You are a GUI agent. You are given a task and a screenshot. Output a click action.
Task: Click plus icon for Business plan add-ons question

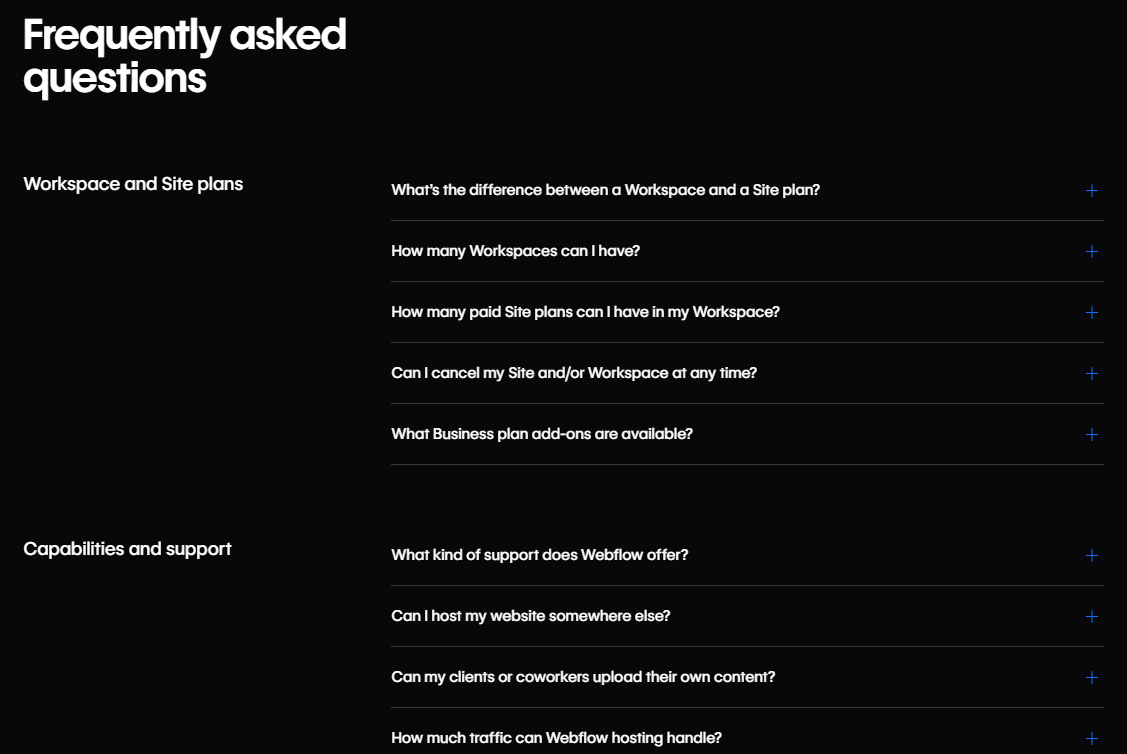point(1092,434)
